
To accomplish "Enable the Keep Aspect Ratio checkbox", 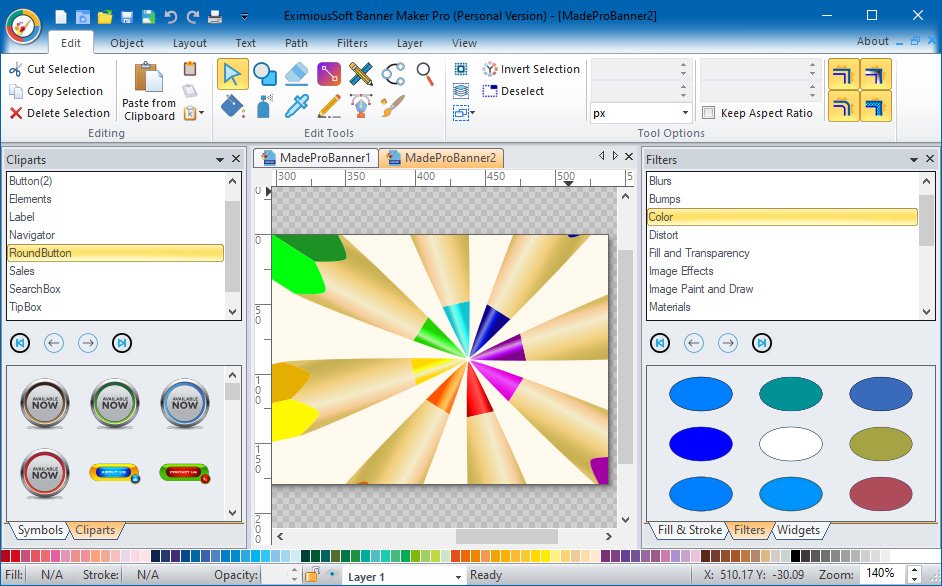I will click(x=709, y=112).
